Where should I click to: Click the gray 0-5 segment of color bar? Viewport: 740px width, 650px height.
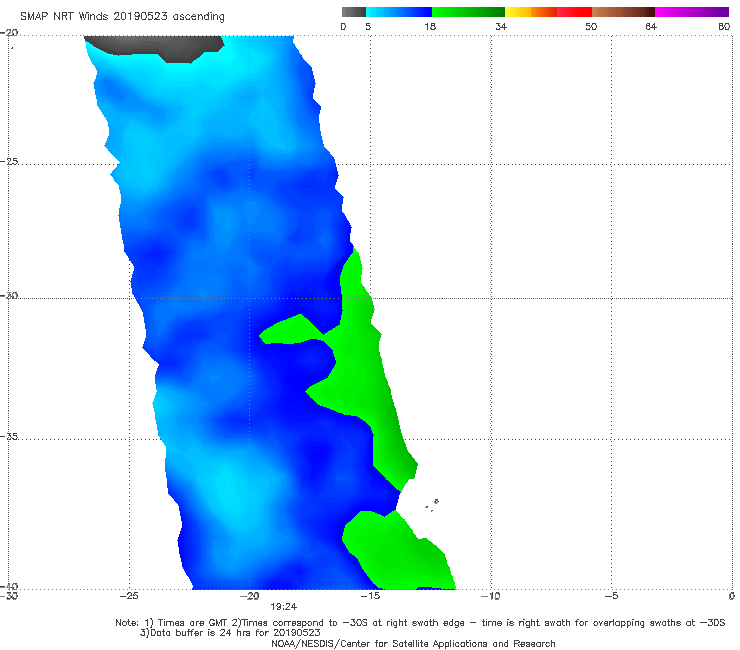pyautogui.click(x=354, y=12)
